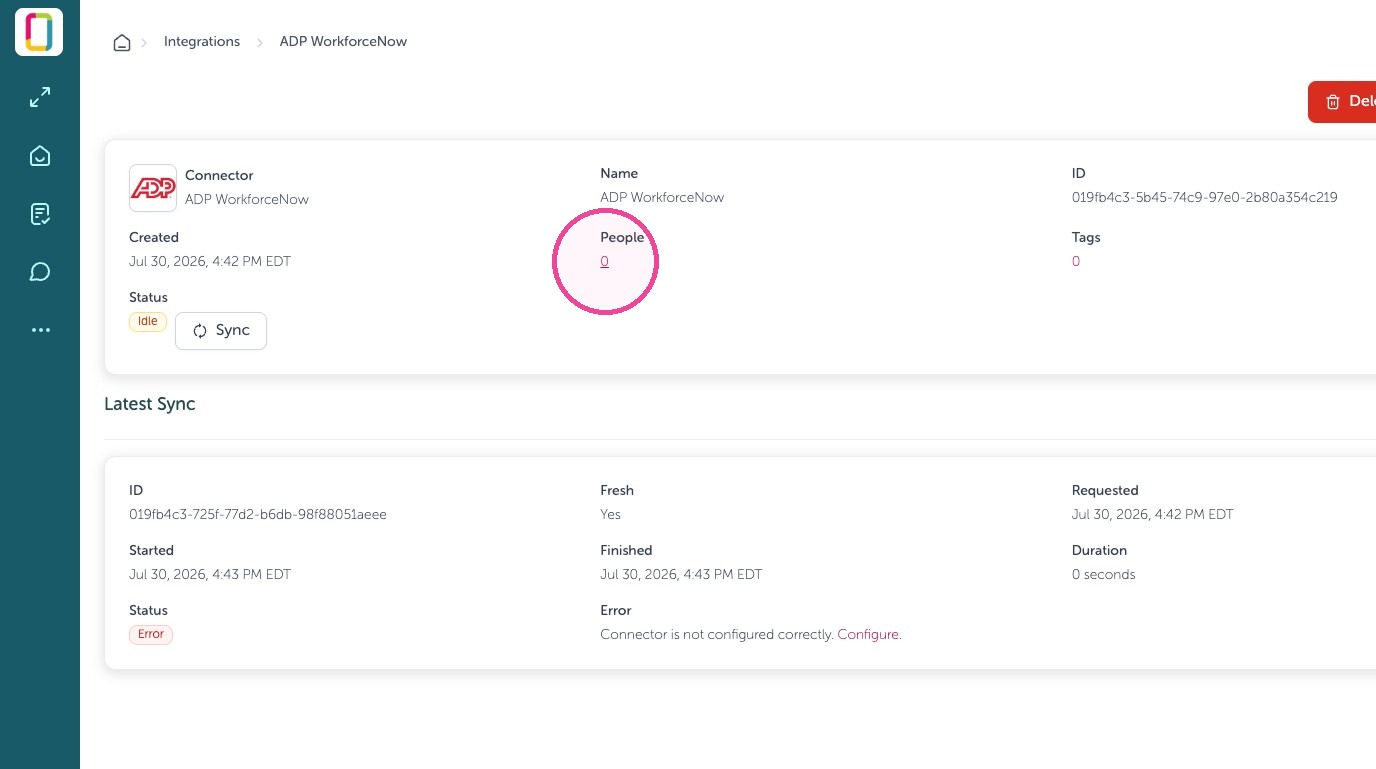The height and width of the screenshot is (769, 1376).
Task: Click the Duration value 0 seconds
Action: (x=1103, y=575)
